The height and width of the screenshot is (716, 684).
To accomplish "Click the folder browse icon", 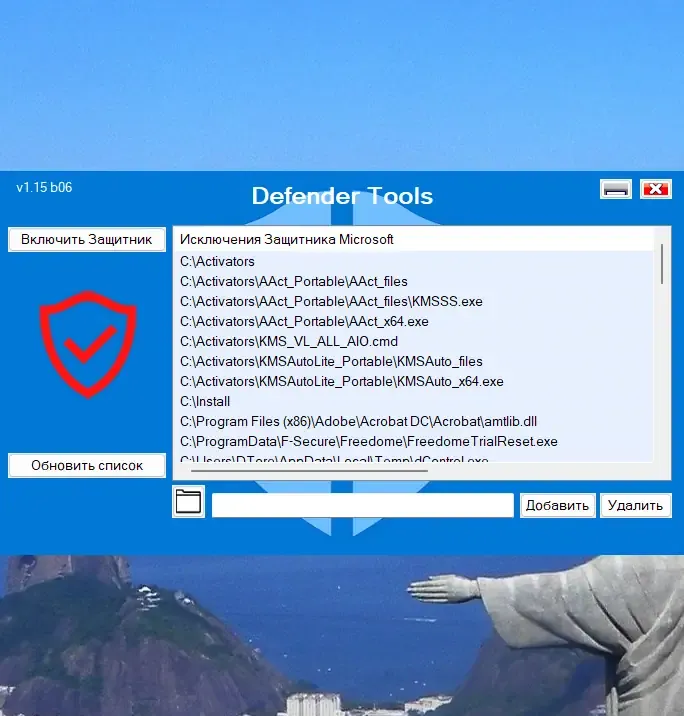I will [189, 501].
